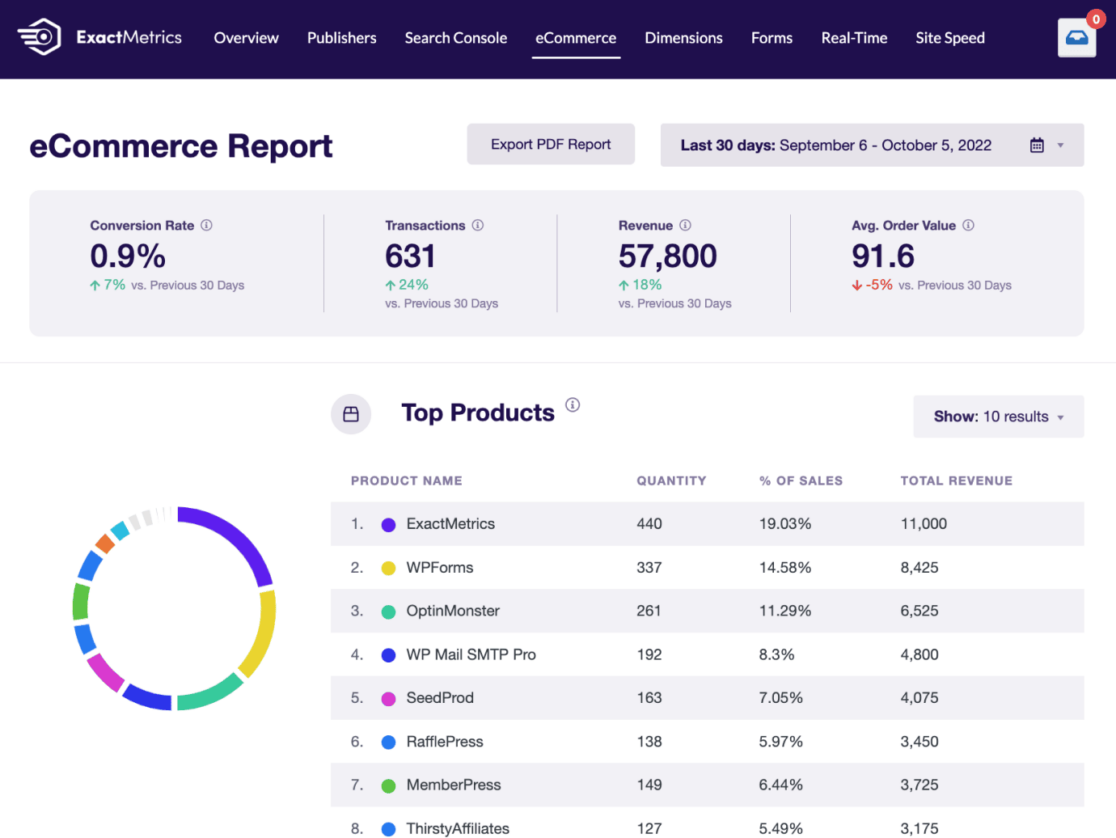
Task: Click purple segment of donut chart
Action: point(238,536)
